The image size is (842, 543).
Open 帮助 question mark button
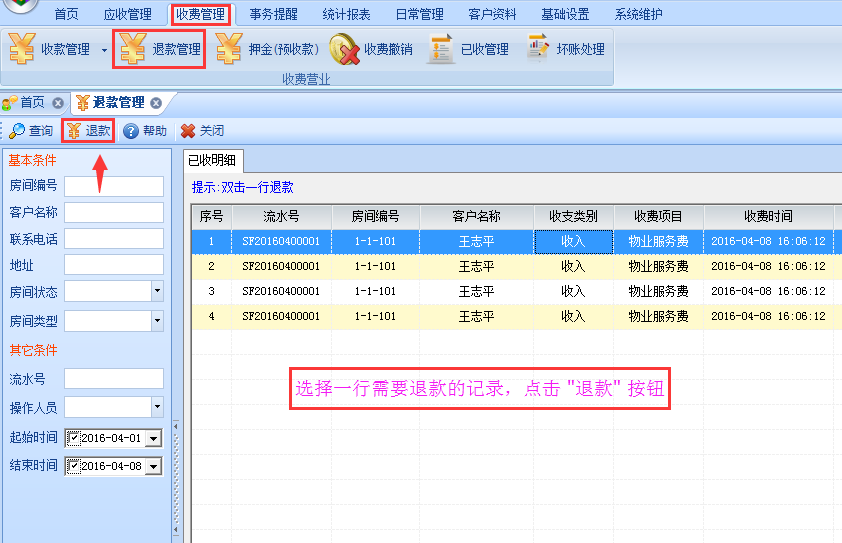point(145,131)
